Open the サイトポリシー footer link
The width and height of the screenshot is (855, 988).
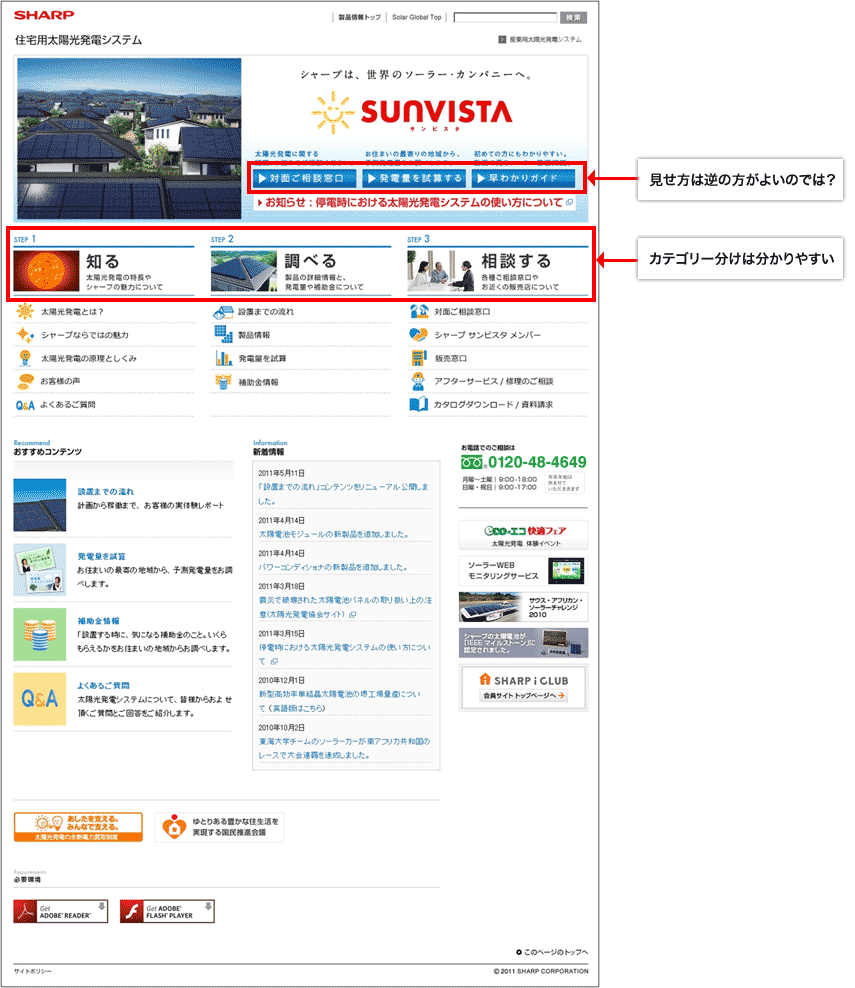point(33,971)
